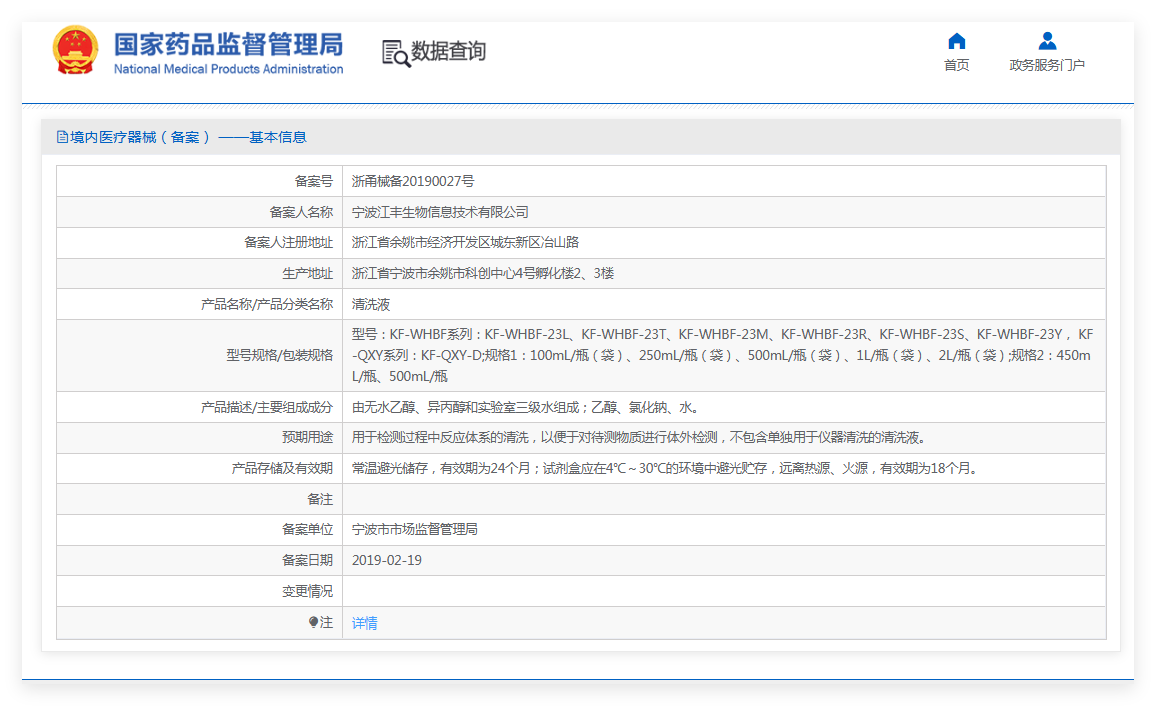
Task: Click the 数据查询 search document icon
Action: coord(396,53)
